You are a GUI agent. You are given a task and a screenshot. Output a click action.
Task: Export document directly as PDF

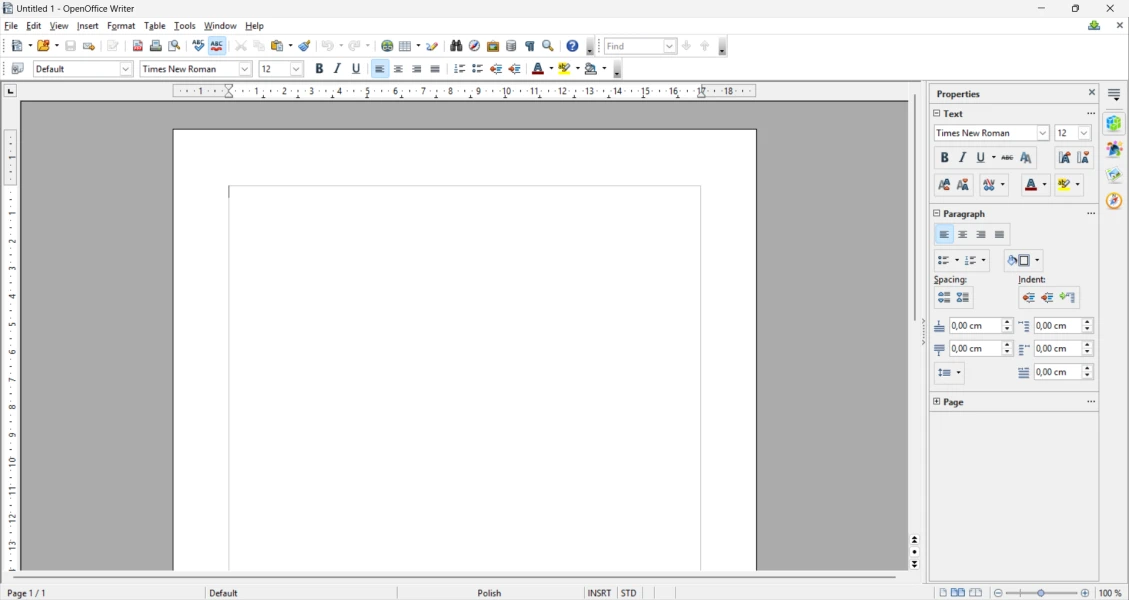point(138,46)
